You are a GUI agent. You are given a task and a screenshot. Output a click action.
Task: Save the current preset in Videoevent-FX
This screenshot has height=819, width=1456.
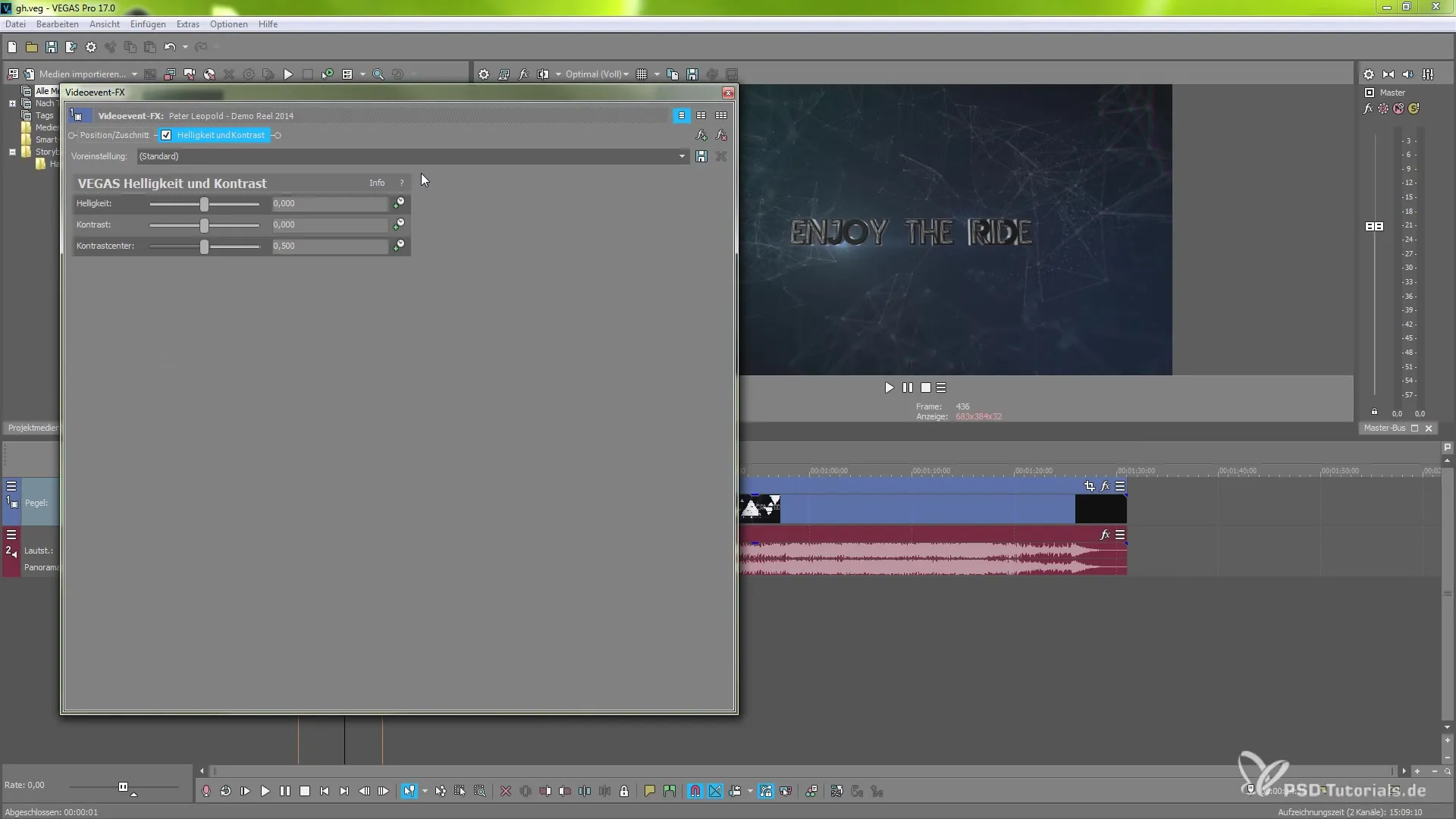point(701,156)
